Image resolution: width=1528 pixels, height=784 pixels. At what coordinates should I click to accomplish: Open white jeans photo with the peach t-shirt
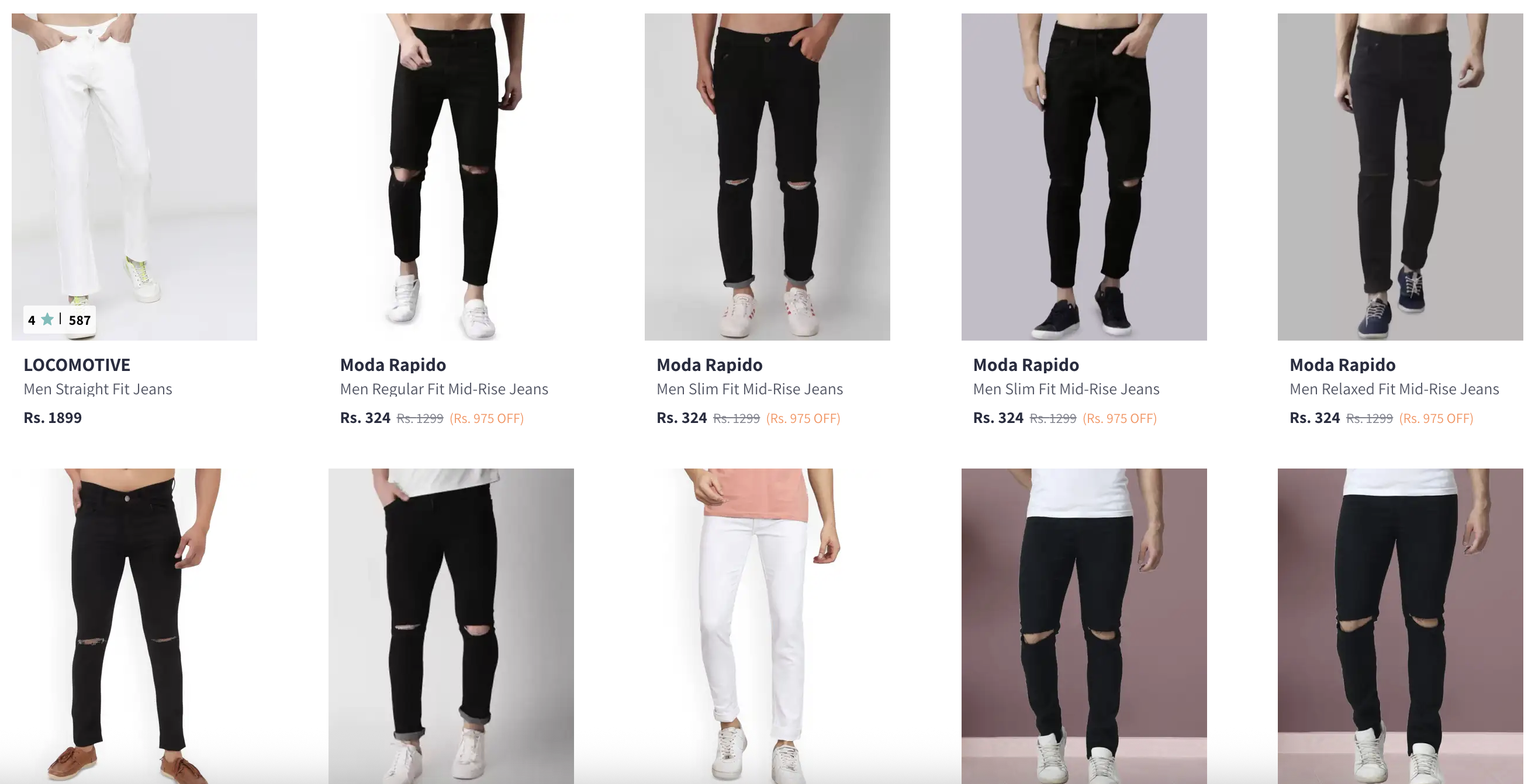(x=768, y=626)
